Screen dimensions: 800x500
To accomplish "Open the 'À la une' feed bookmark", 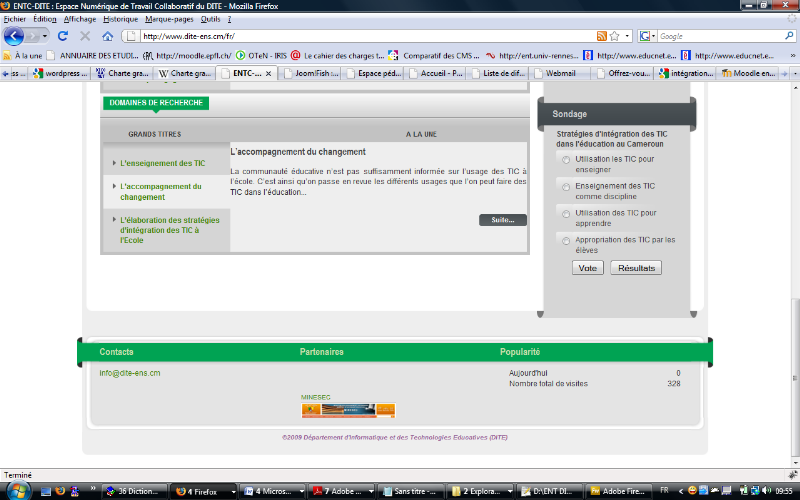I will coord(22,56).
